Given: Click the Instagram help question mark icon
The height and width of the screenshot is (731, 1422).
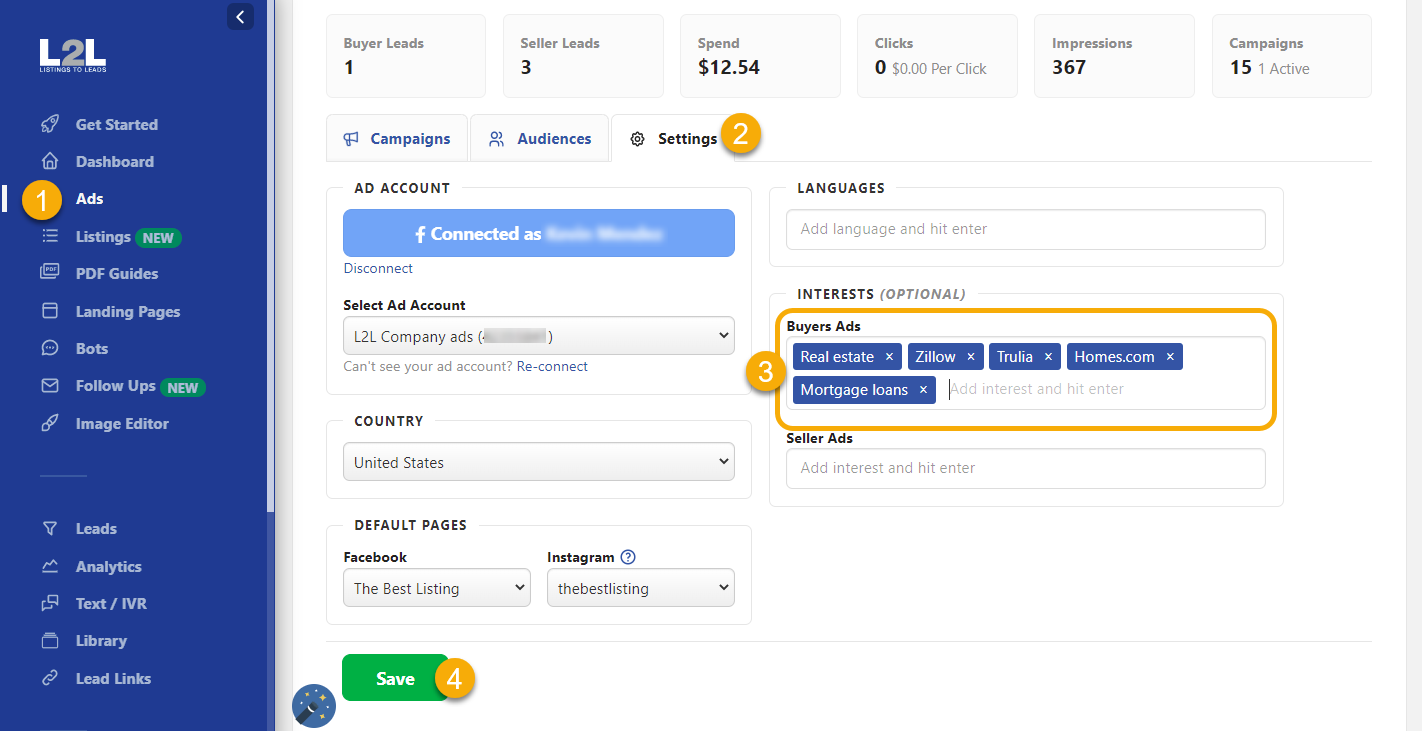Looking at the screenshot, I should [628, 557].
